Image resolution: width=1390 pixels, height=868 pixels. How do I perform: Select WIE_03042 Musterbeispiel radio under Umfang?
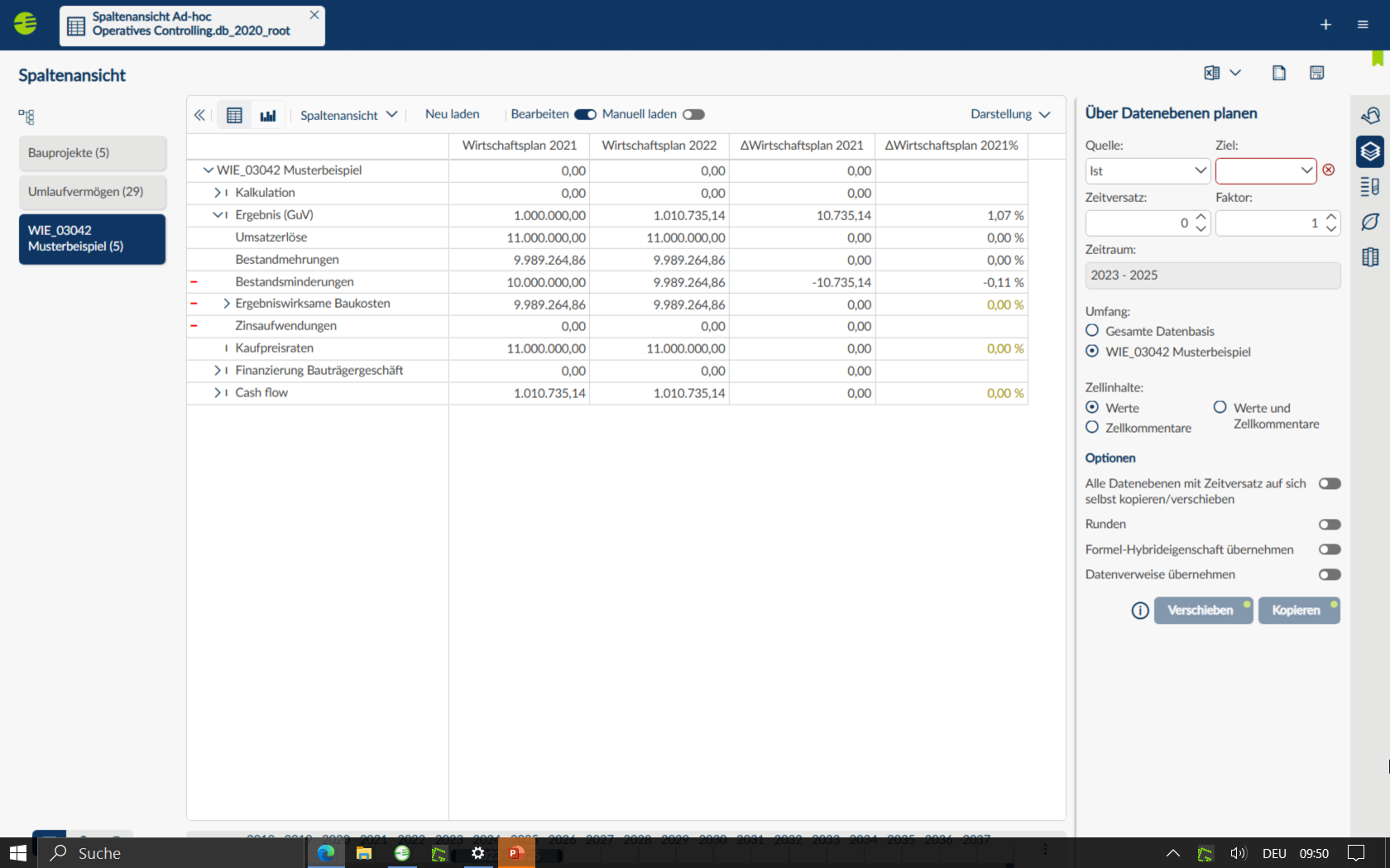click(x=1092, y=351)
